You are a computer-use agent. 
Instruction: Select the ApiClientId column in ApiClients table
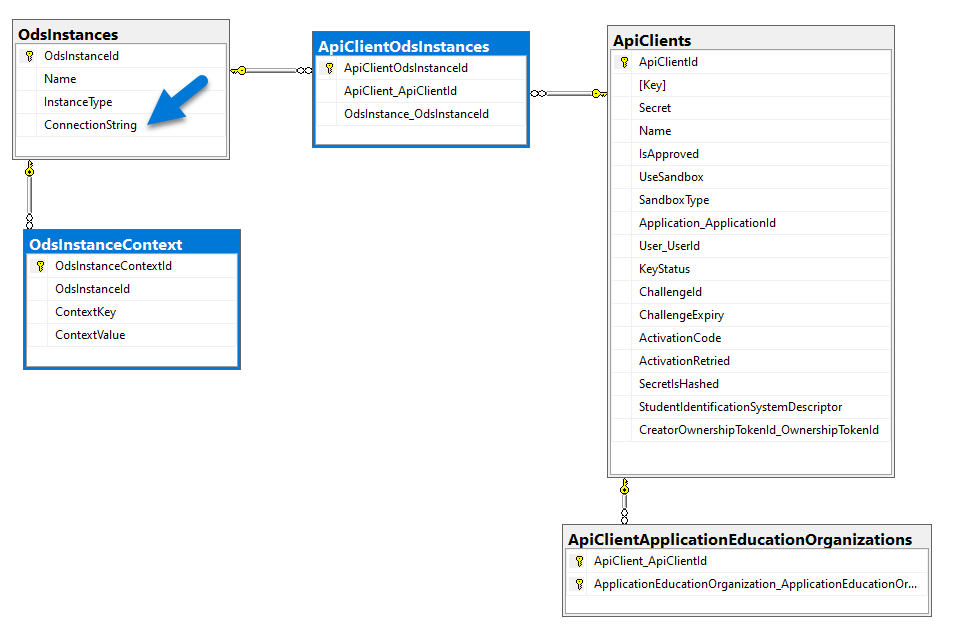[751, 62]
